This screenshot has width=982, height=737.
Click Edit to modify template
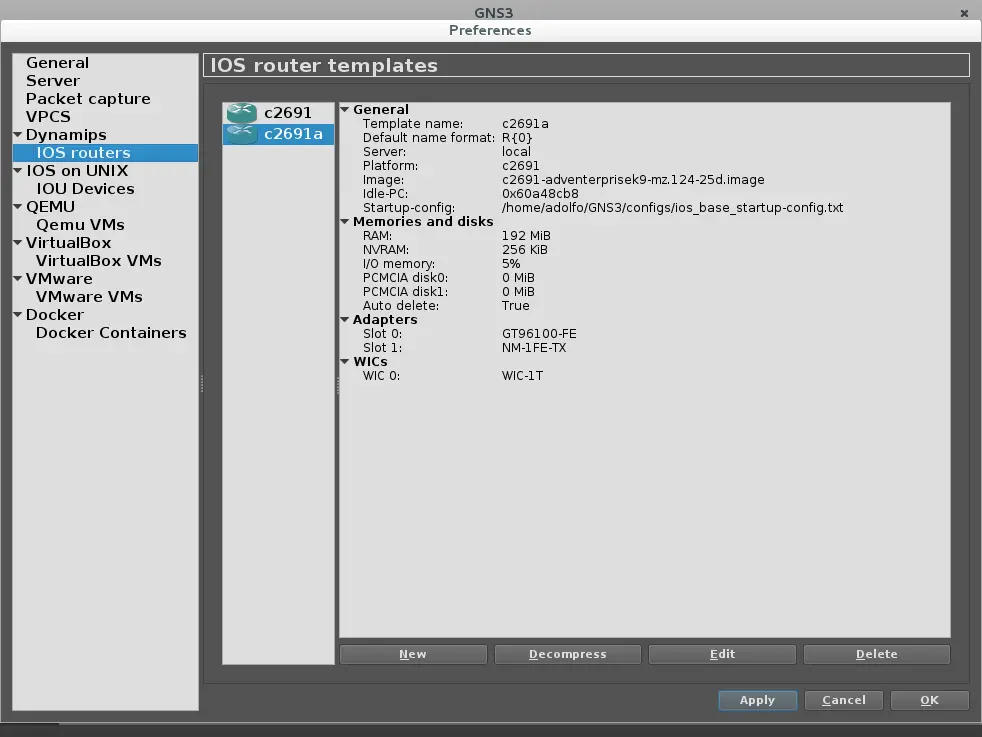point(722,654)
